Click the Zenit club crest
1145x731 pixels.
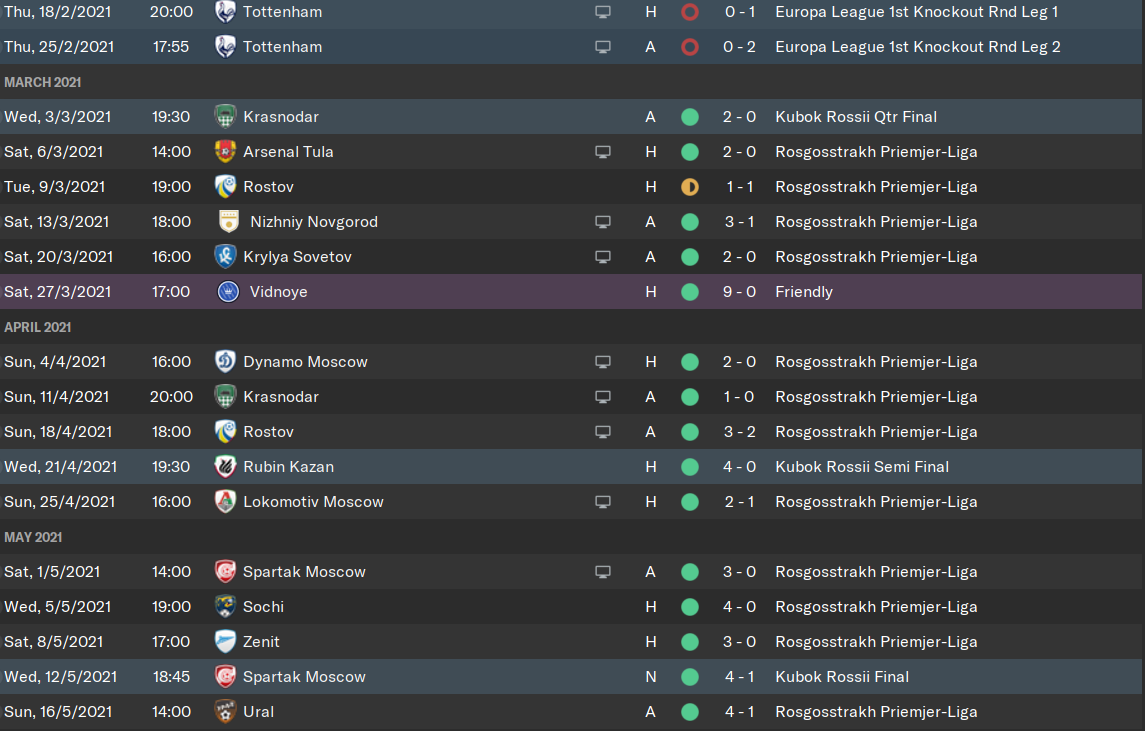click(225, 642)
